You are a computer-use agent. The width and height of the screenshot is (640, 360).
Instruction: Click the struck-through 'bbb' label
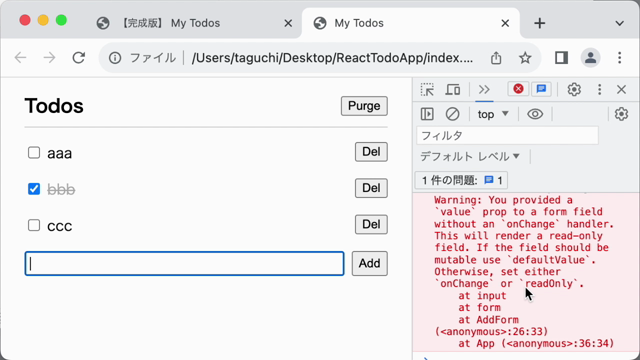coord(61,190)
